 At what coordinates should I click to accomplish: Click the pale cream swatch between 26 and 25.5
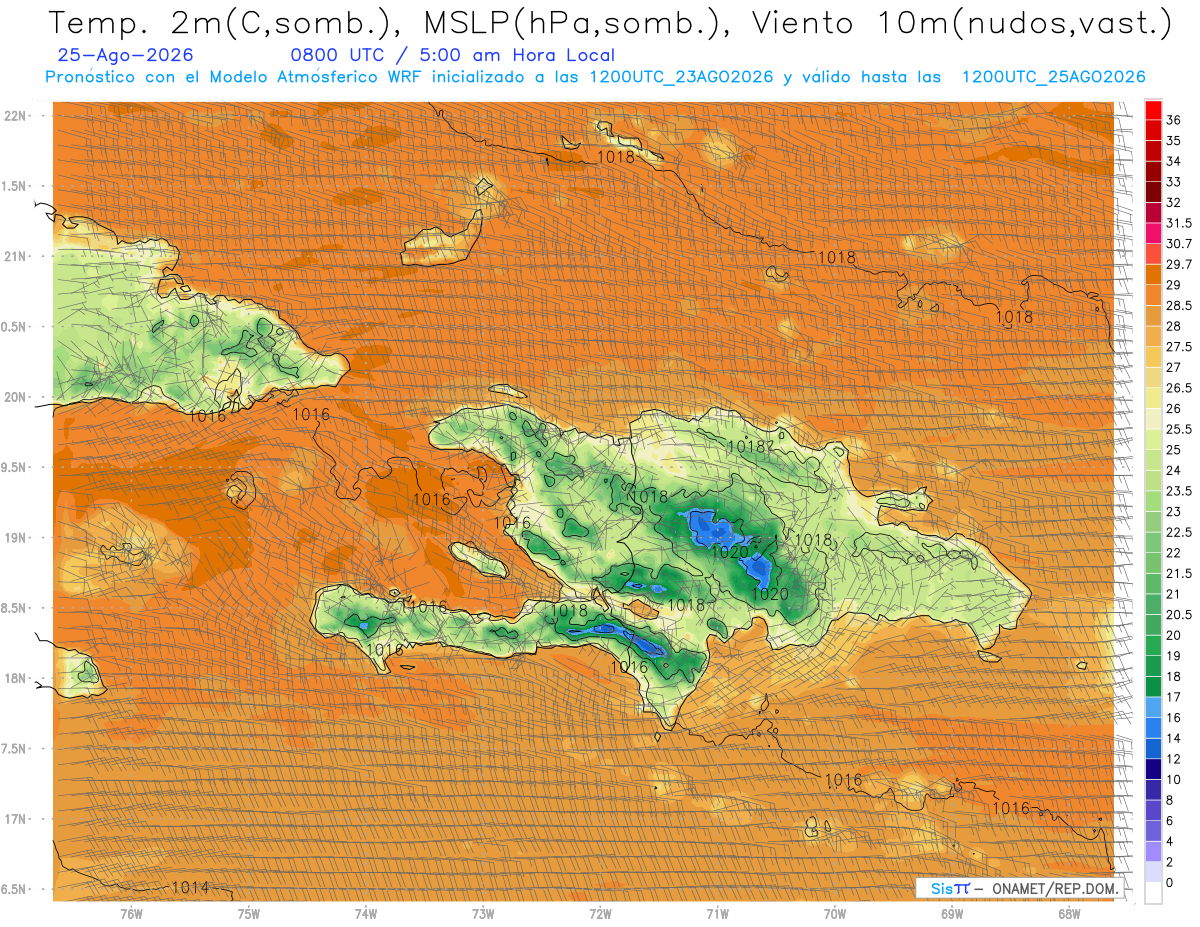tap(1153, 418)
